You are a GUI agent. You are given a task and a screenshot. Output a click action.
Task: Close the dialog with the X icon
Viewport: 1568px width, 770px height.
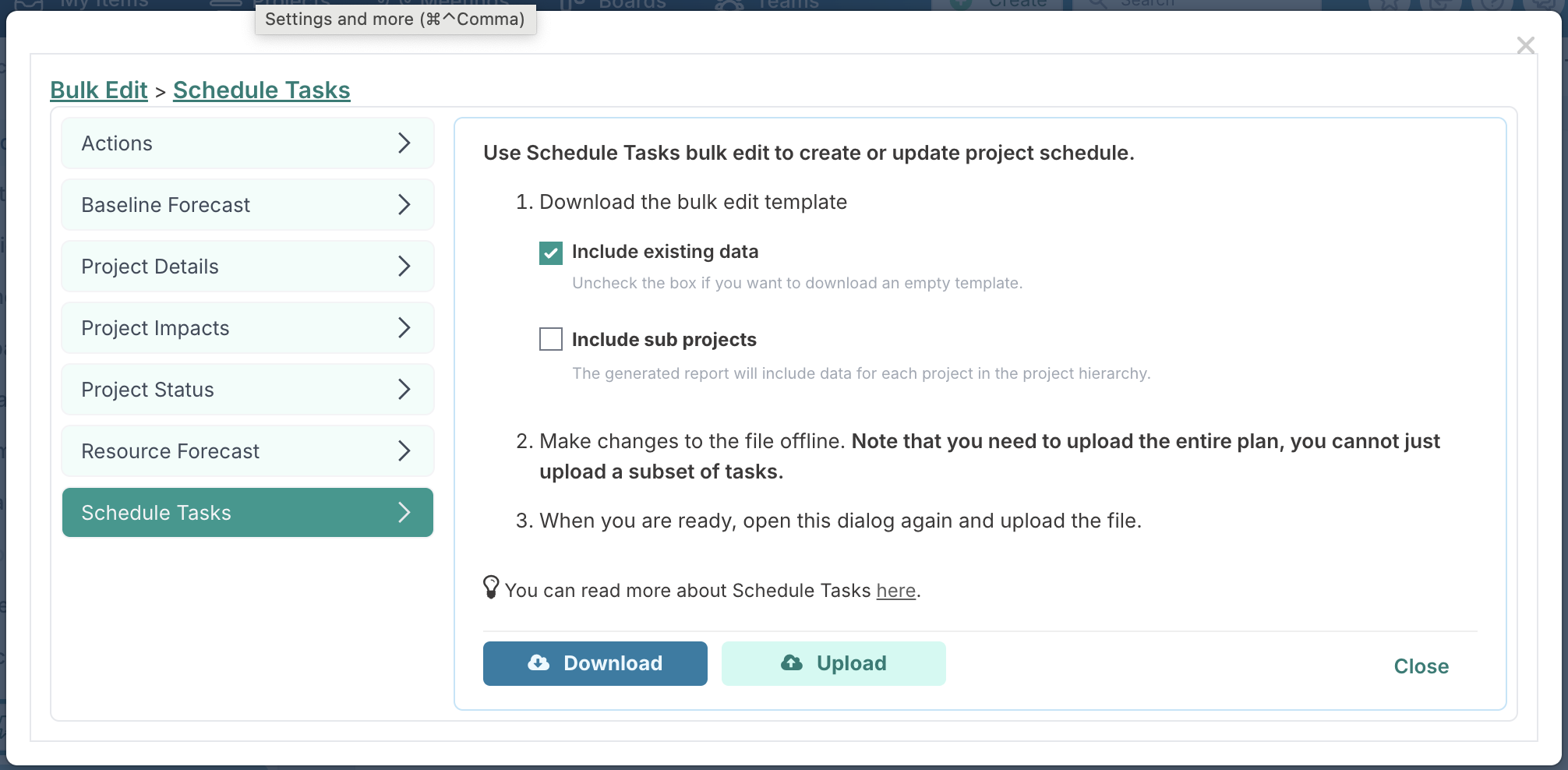1525,45
